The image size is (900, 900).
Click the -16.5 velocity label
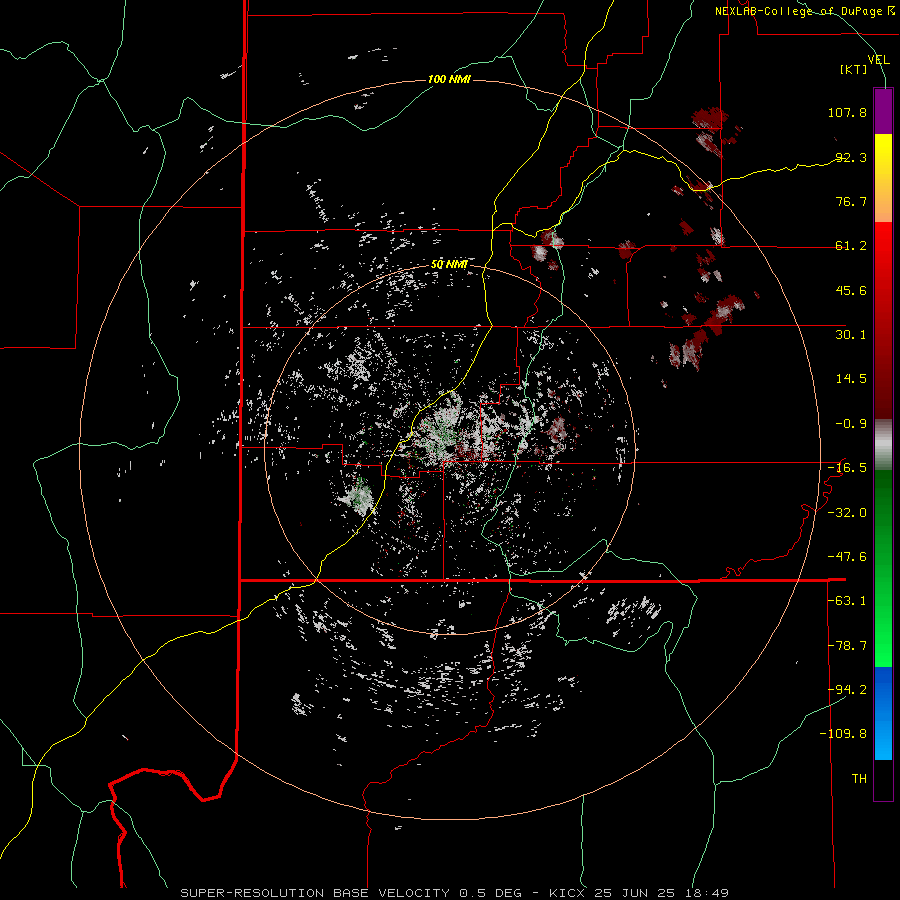[x=847, y=468]
